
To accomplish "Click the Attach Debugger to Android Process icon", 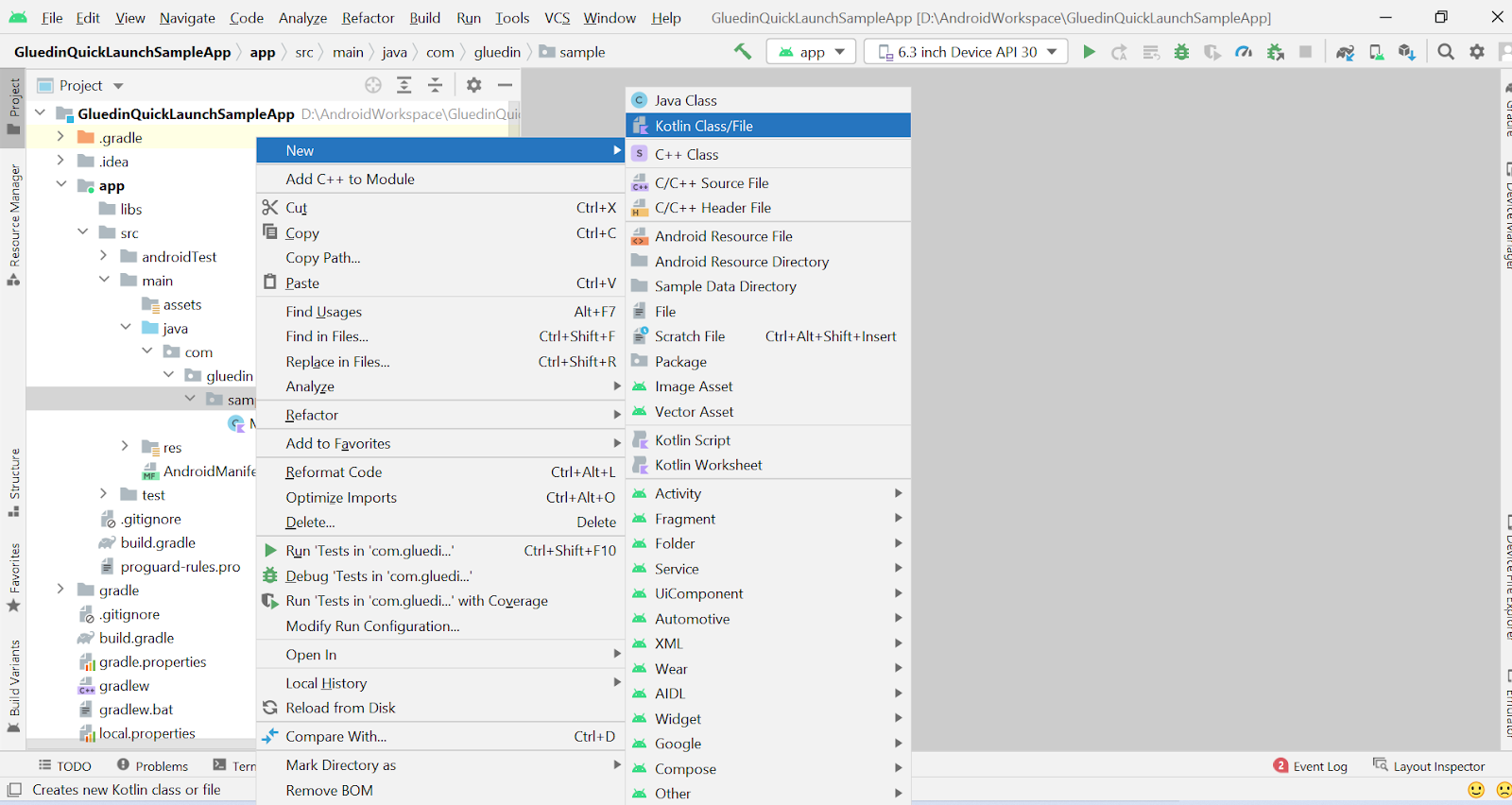I will point(1275,52).
